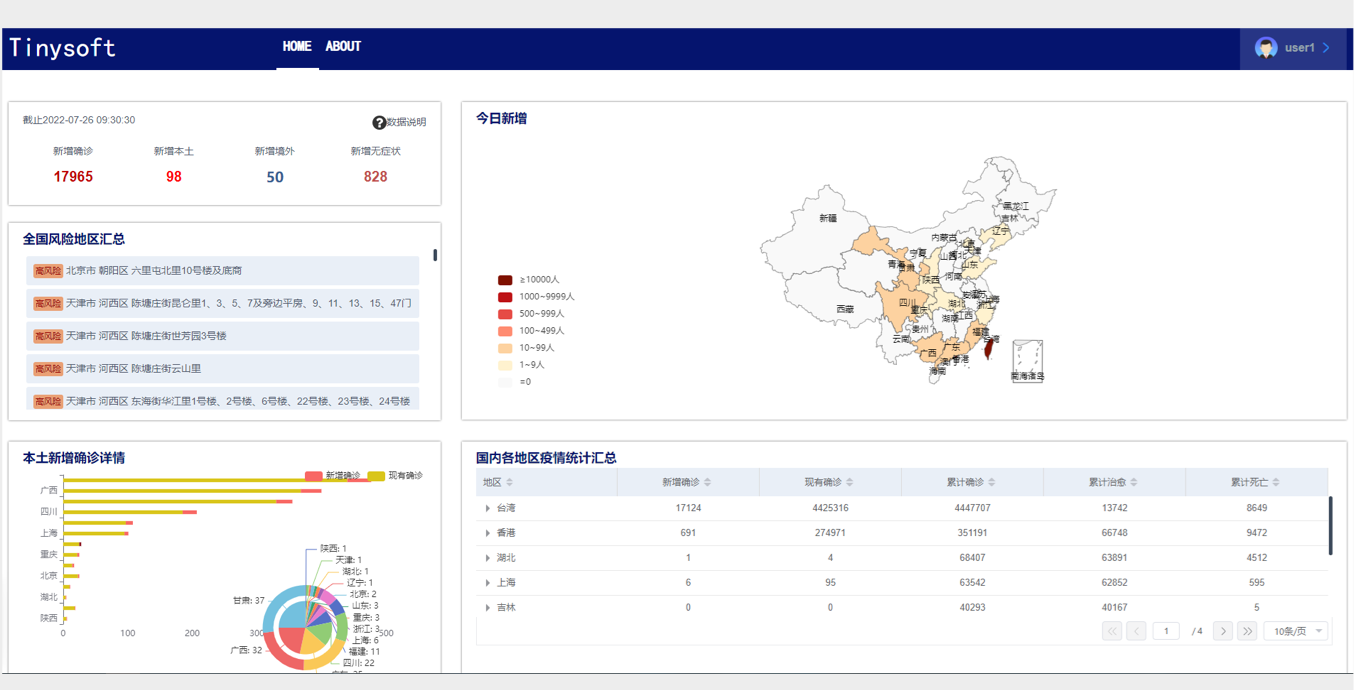Switch to the ABOUT navigation tab
Screen dimensions: 1354x690
pos(343,47)
